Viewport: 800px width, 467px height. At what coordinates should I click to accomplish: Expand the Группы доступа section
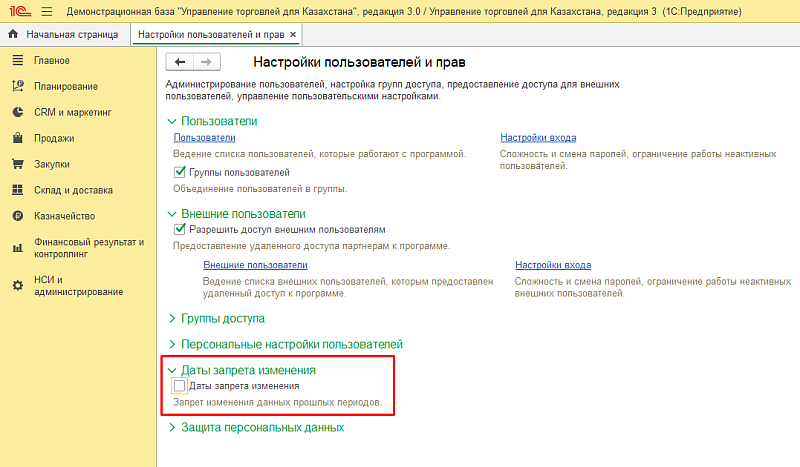pyautogui.click(x=222, y=319)
